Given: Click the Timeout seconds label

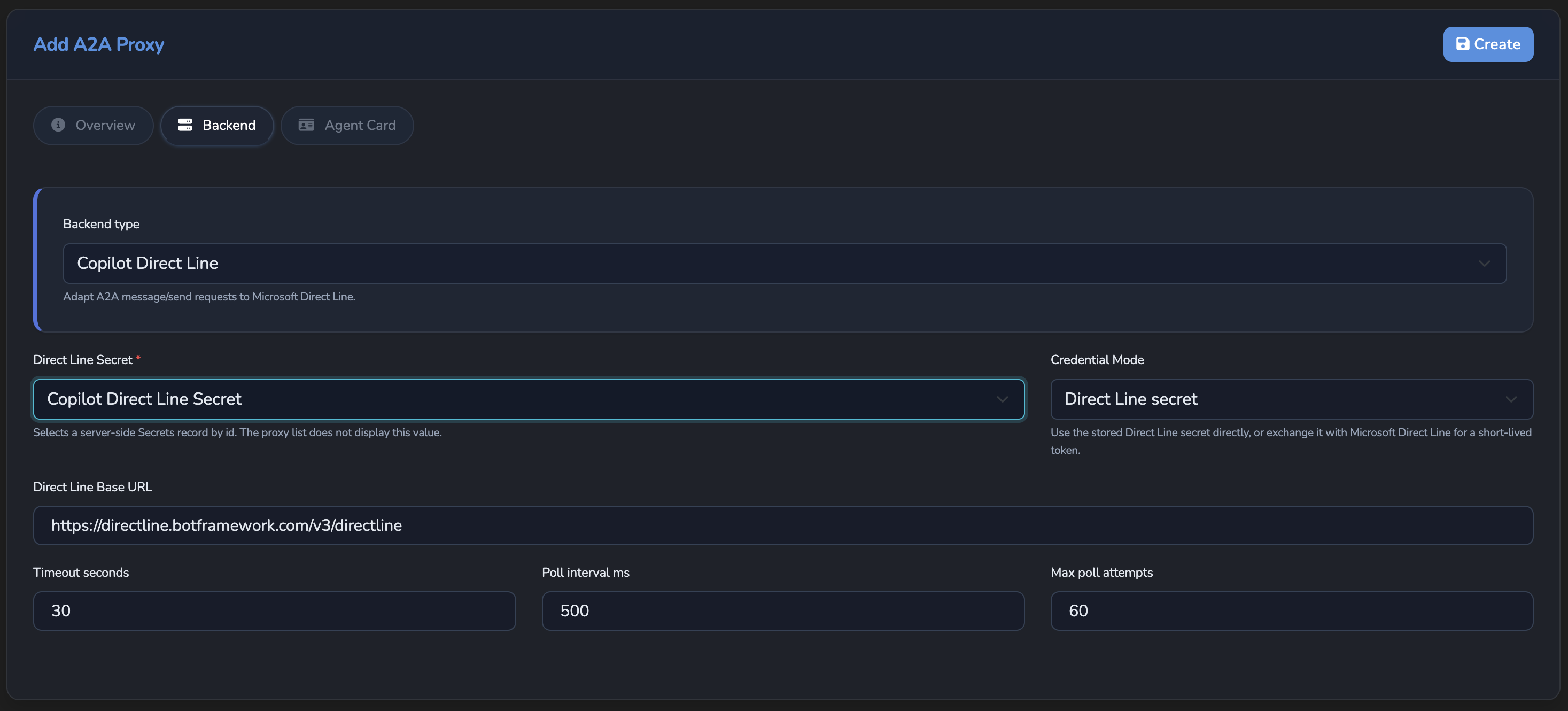Looking at the screenshot, I should pos(81,572).
